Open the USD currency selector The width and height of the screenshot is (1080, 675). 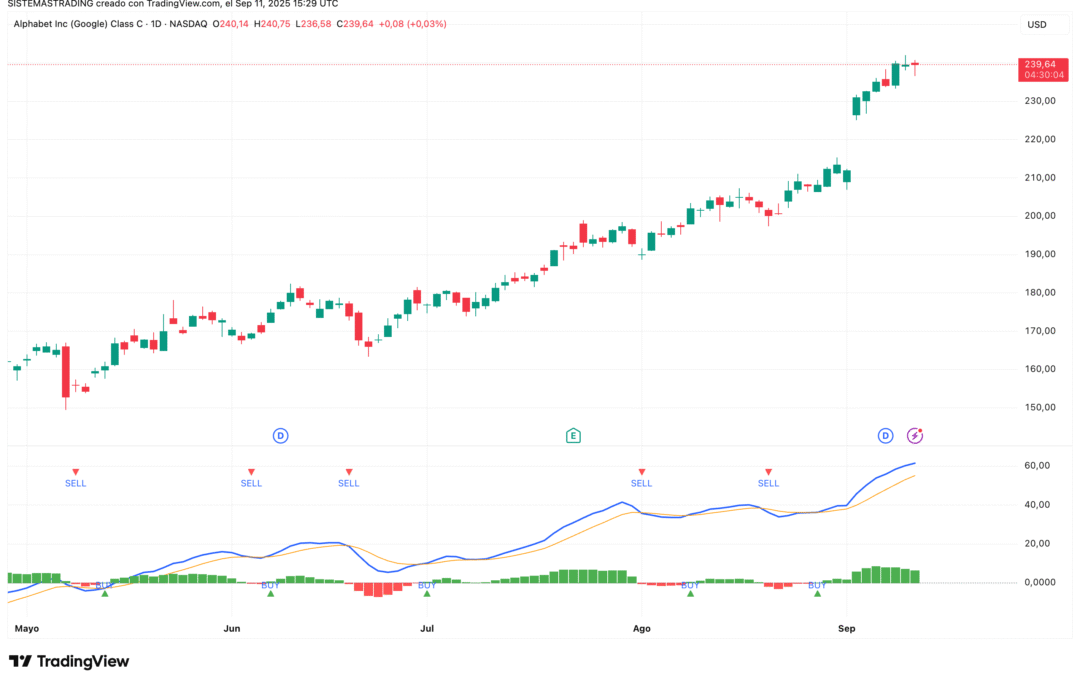(1037, 24)
